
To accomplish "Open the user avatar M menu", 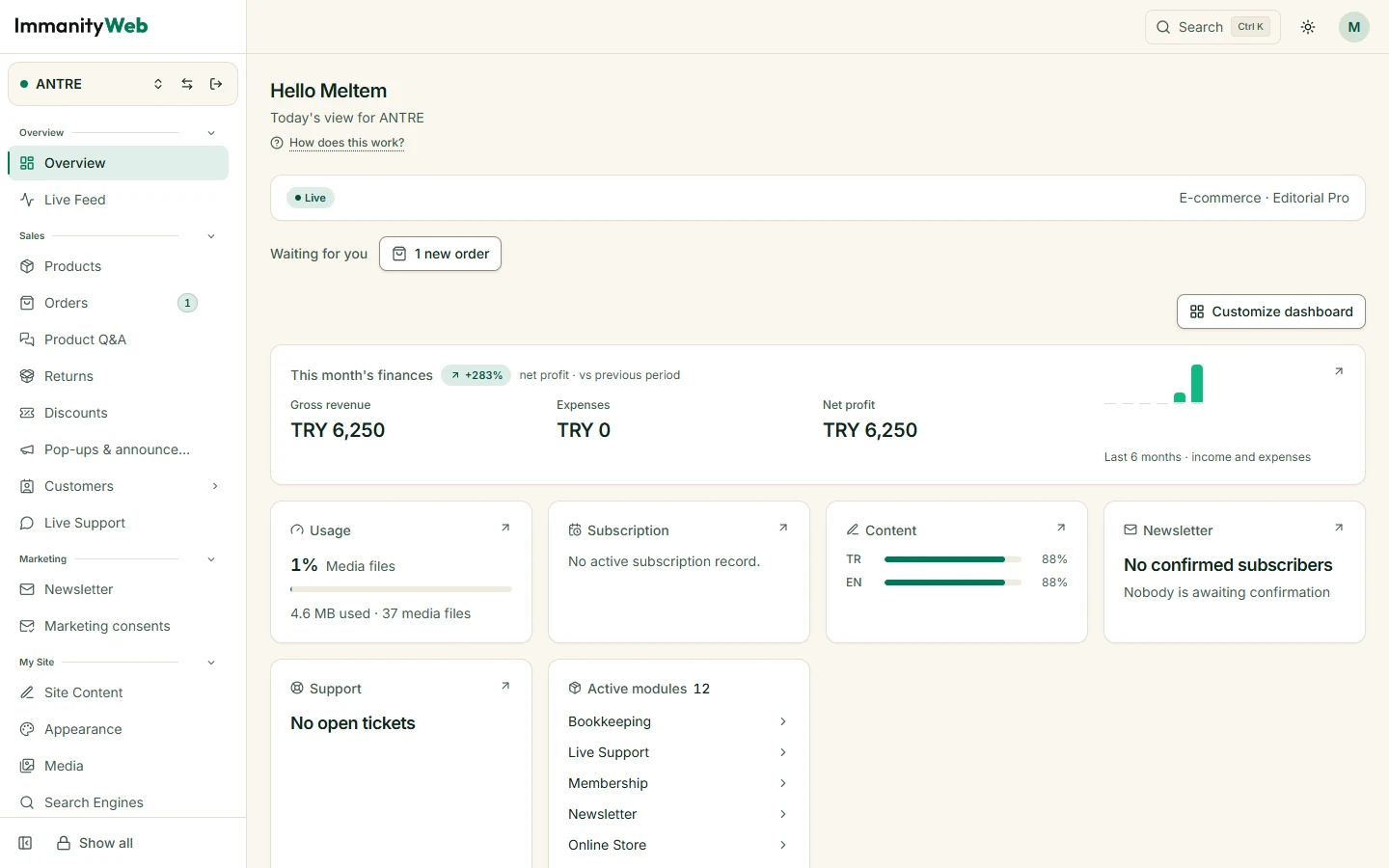I will (x=1354, y=27).
